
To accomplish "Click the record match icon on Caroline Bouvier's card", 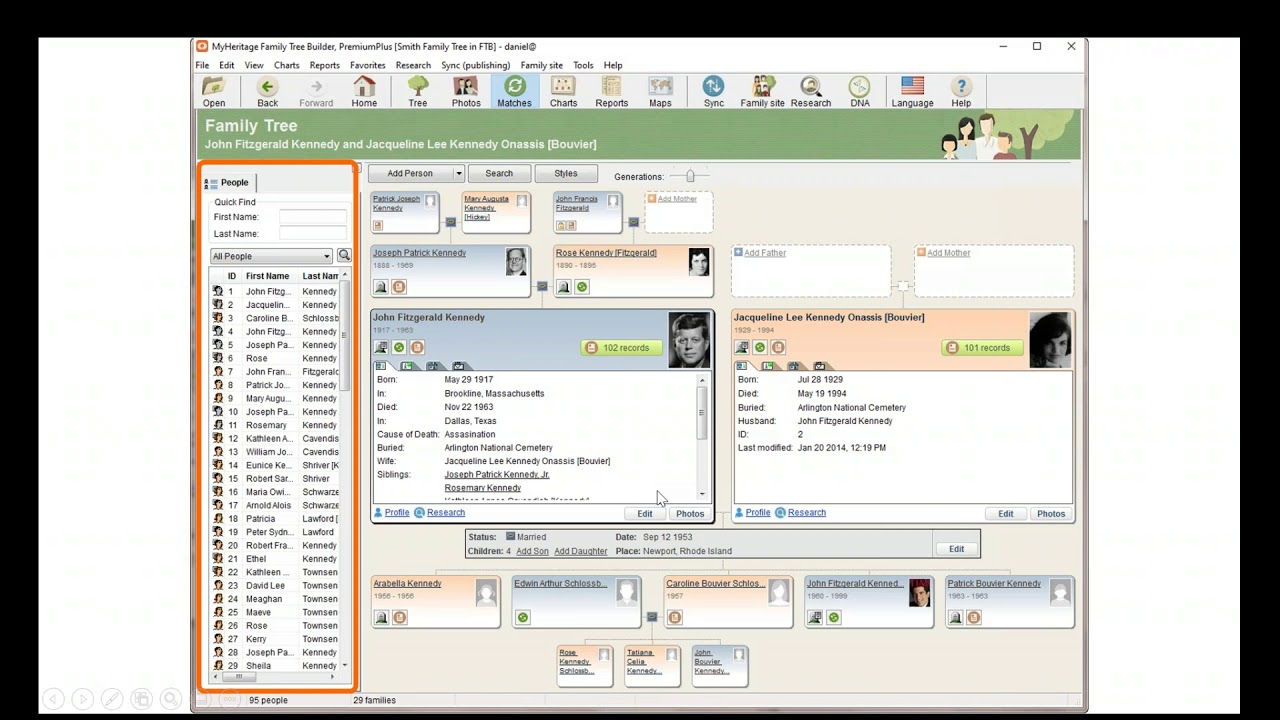I will (674, 618).
